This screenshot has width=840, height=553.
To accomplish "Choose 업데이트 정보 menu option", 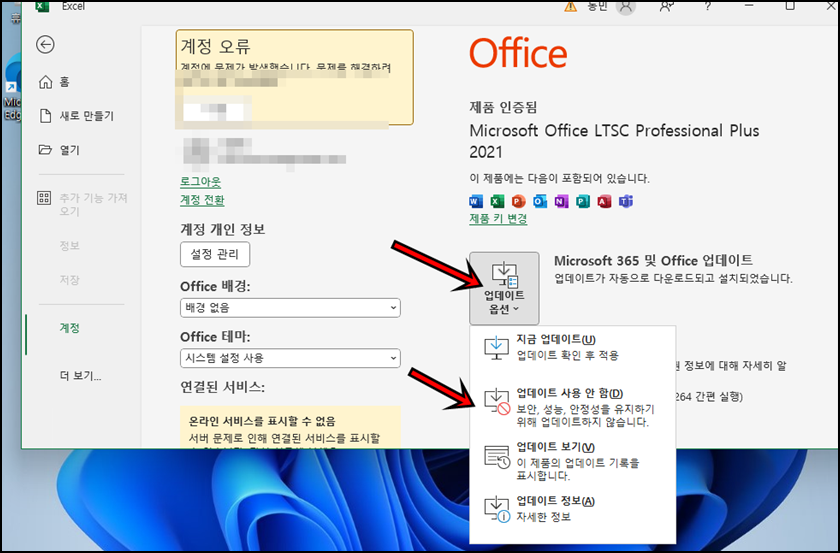I will click(572, 509).
